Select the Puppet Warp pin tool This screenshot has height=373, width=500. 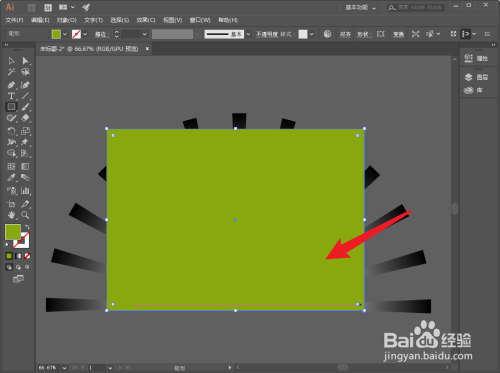[25, 142]
